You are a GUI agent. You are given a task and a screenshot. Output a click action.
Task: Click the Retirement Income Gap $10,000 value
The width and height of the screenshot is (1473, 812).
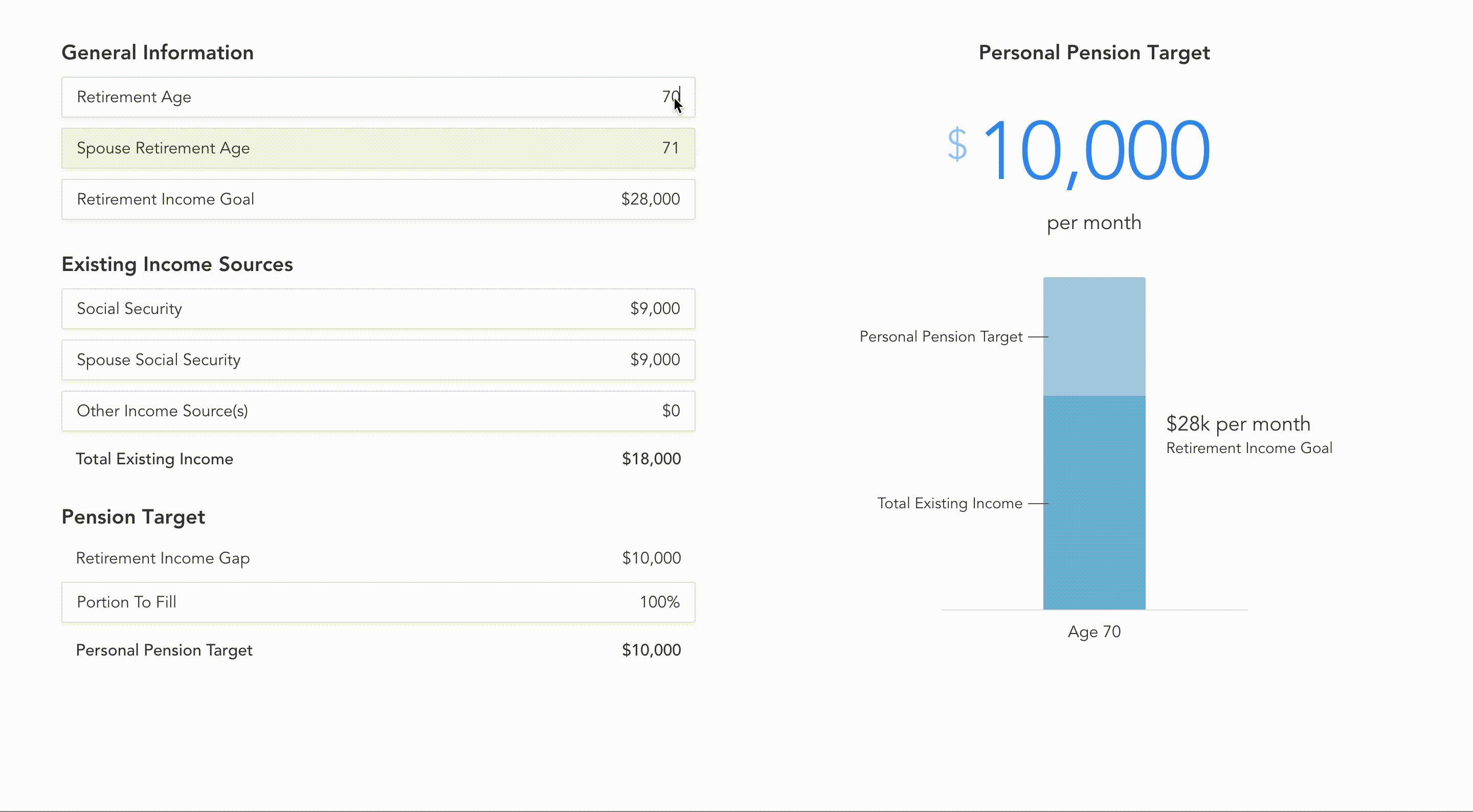651,558
